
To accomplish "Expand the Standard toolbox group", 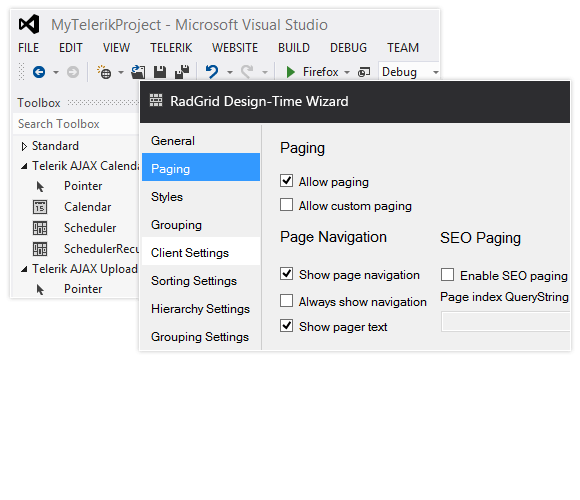I will [x=24, y=146].
